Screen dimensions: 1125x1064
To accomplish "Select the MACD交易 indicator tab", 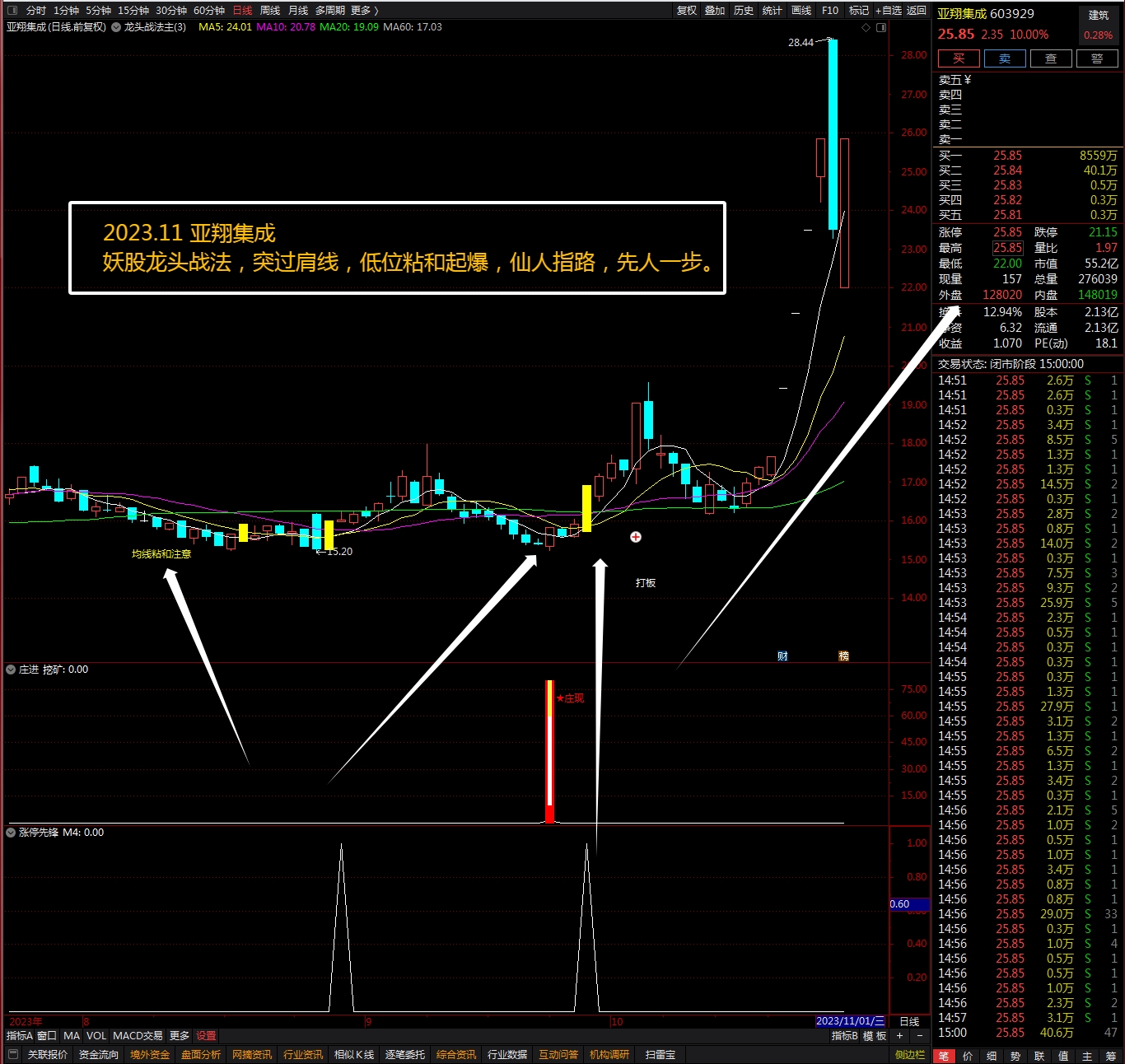I will pos(138,1036).
